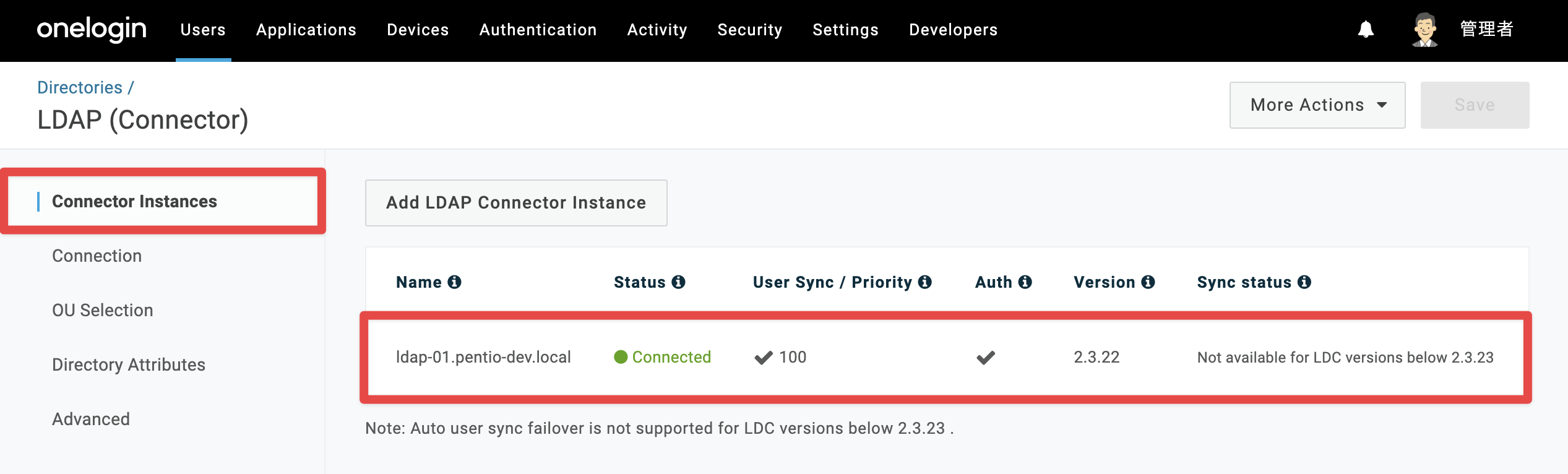
Task: Click the Sync status column header
Action: pyautogui.click(x=1244, y=282)
